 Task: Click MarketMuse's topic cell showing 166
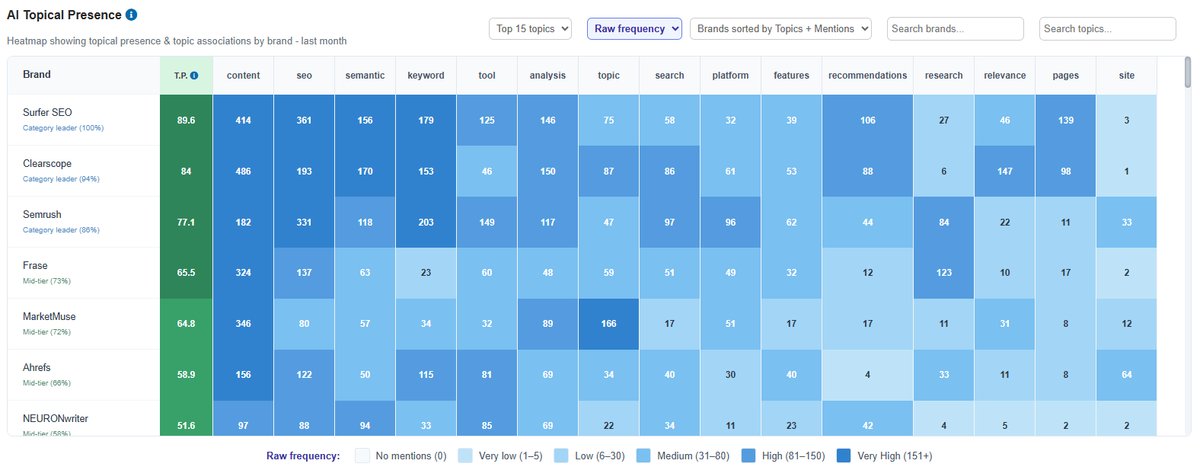point(608,324)
